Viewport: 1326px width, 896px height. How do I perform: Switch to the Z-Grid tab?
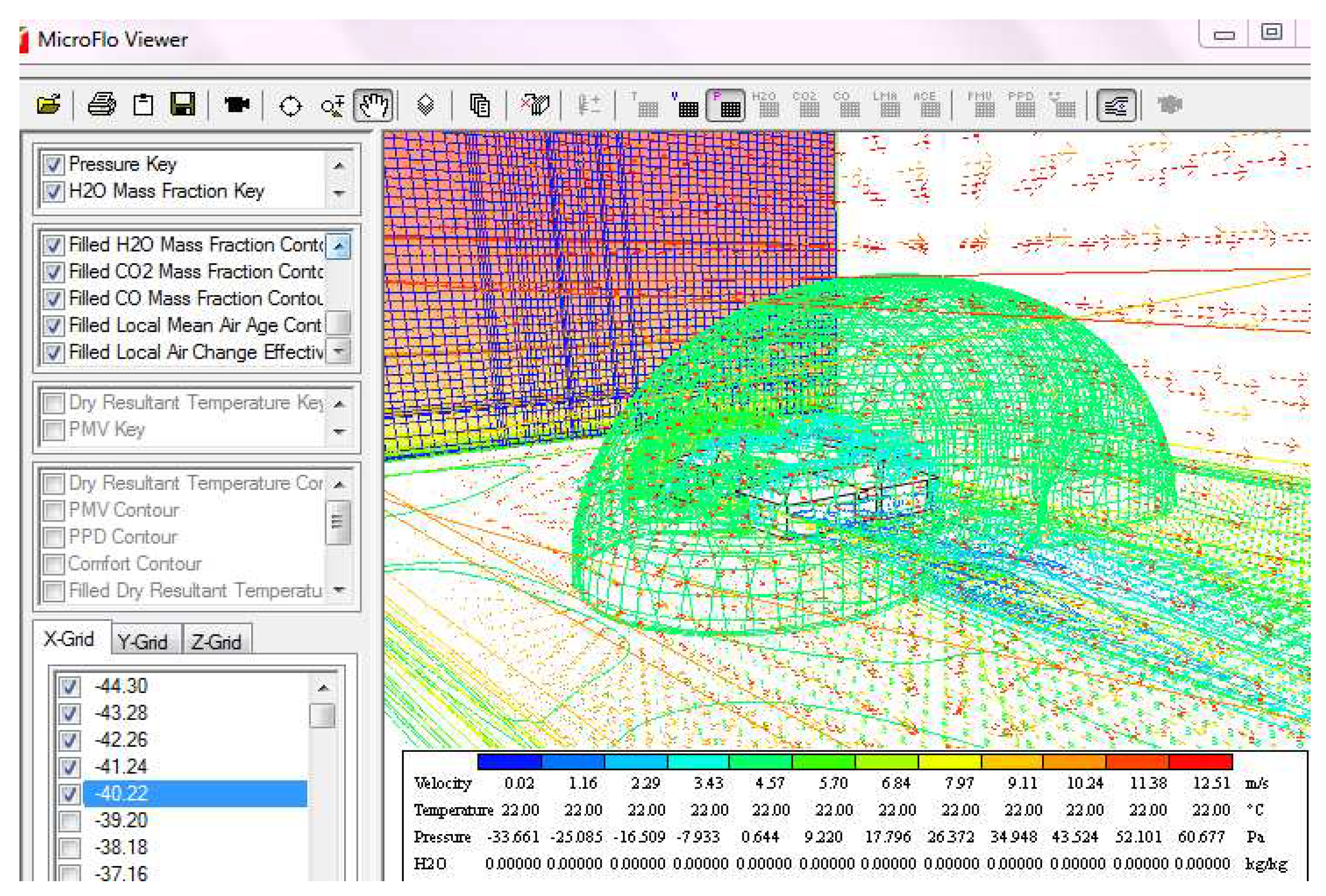coord(216,642)
